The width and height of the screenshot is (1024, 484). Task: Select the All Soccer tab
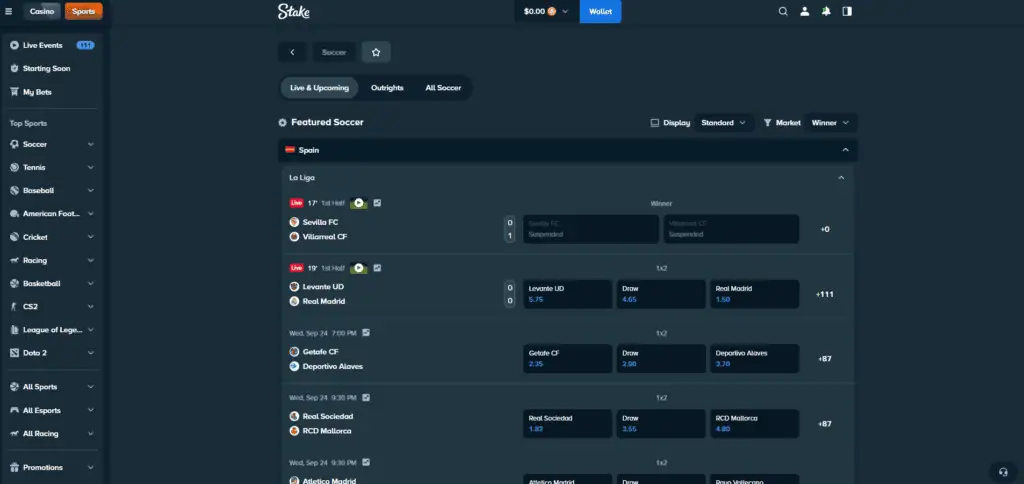tap(443, 88)
